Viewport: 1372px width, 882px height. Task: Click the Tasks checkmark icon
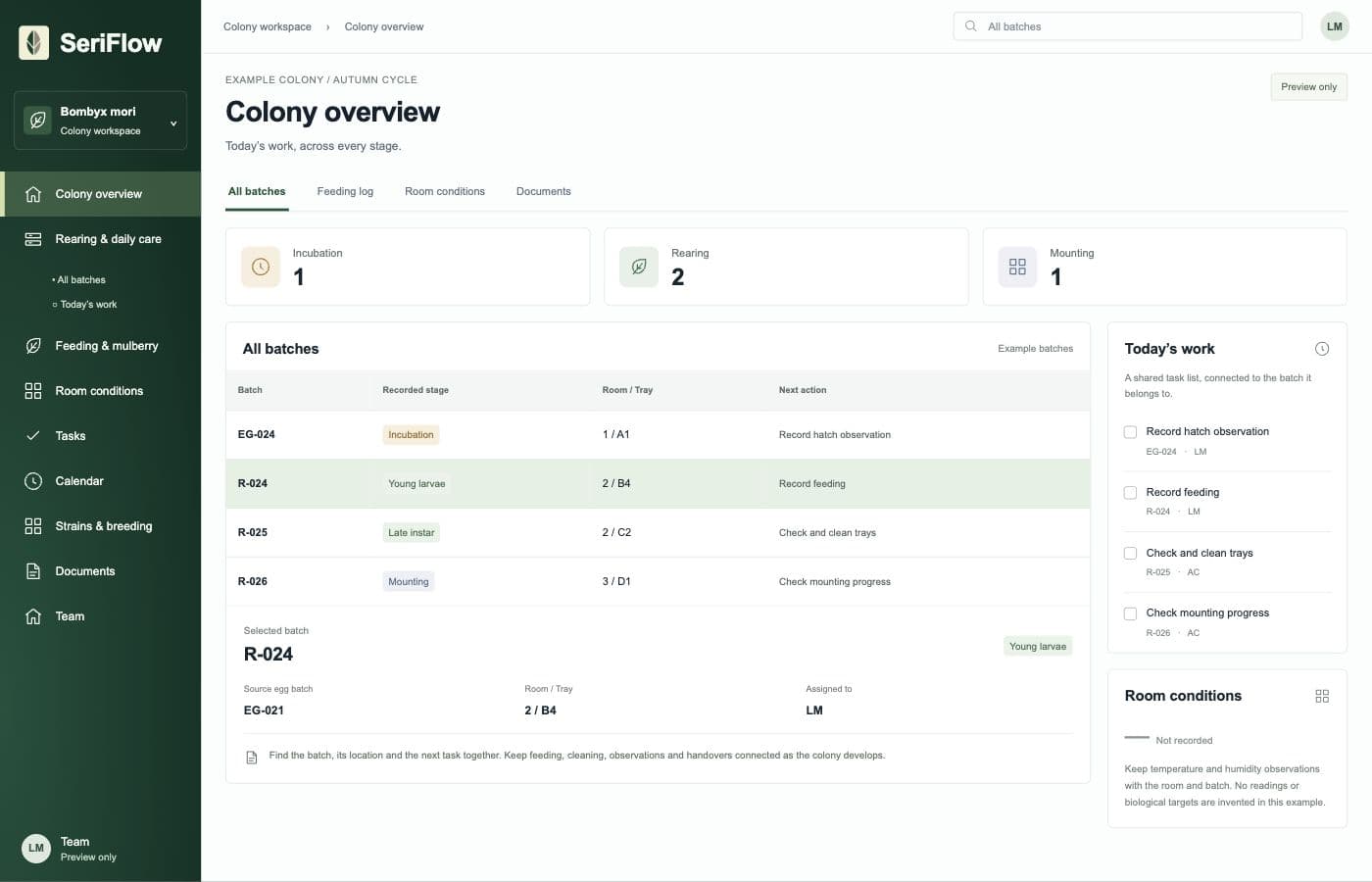33,436
